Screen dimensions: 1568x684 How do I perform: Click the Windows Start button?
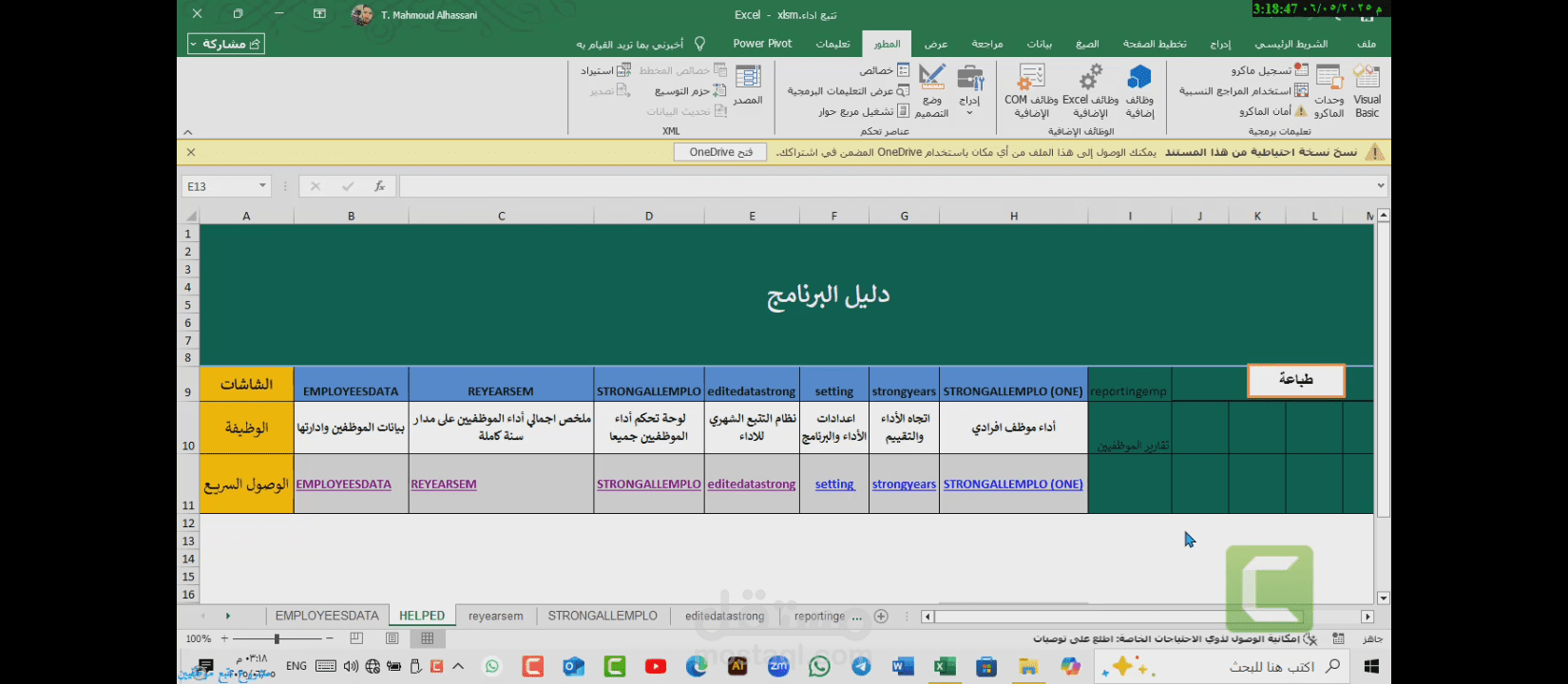click(x=1371, y=667)
